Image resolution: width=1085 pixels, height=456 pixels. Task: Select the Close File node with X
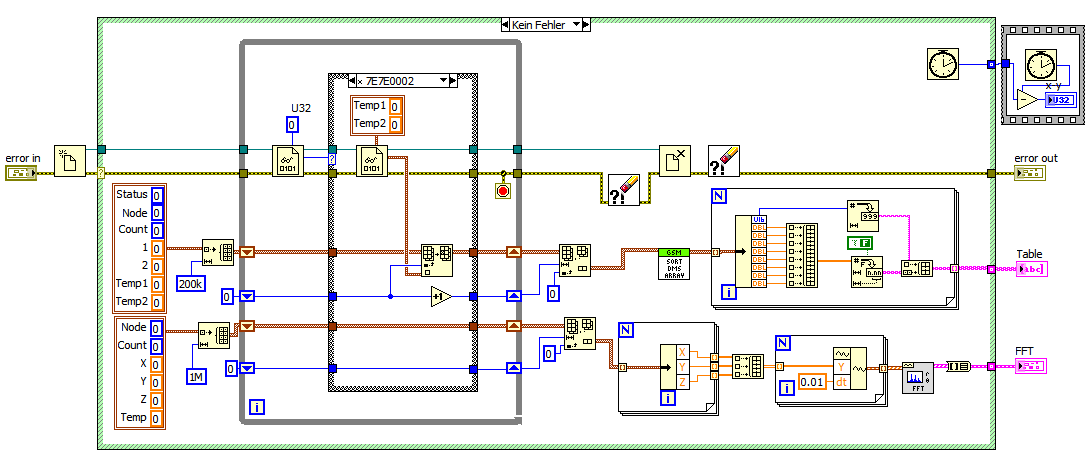[x=675, y=161]
